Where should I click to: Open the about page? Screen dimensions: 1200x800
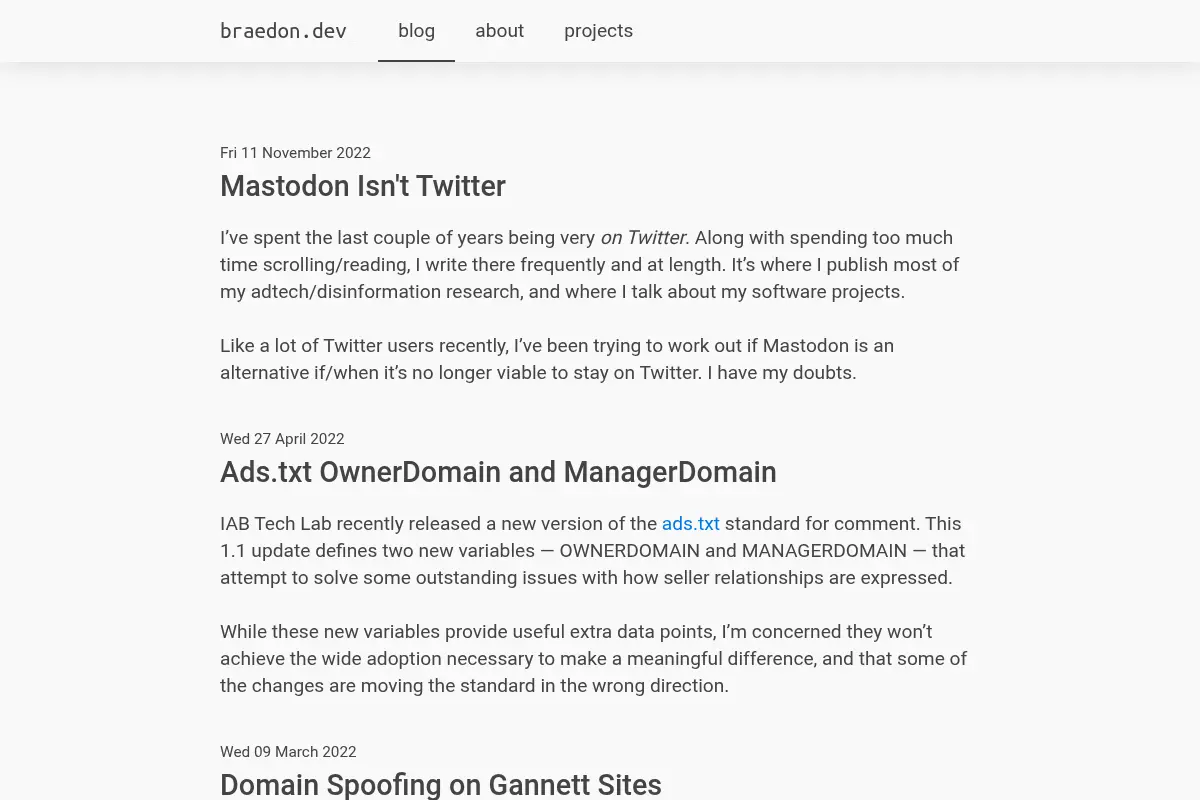(499, 31)
